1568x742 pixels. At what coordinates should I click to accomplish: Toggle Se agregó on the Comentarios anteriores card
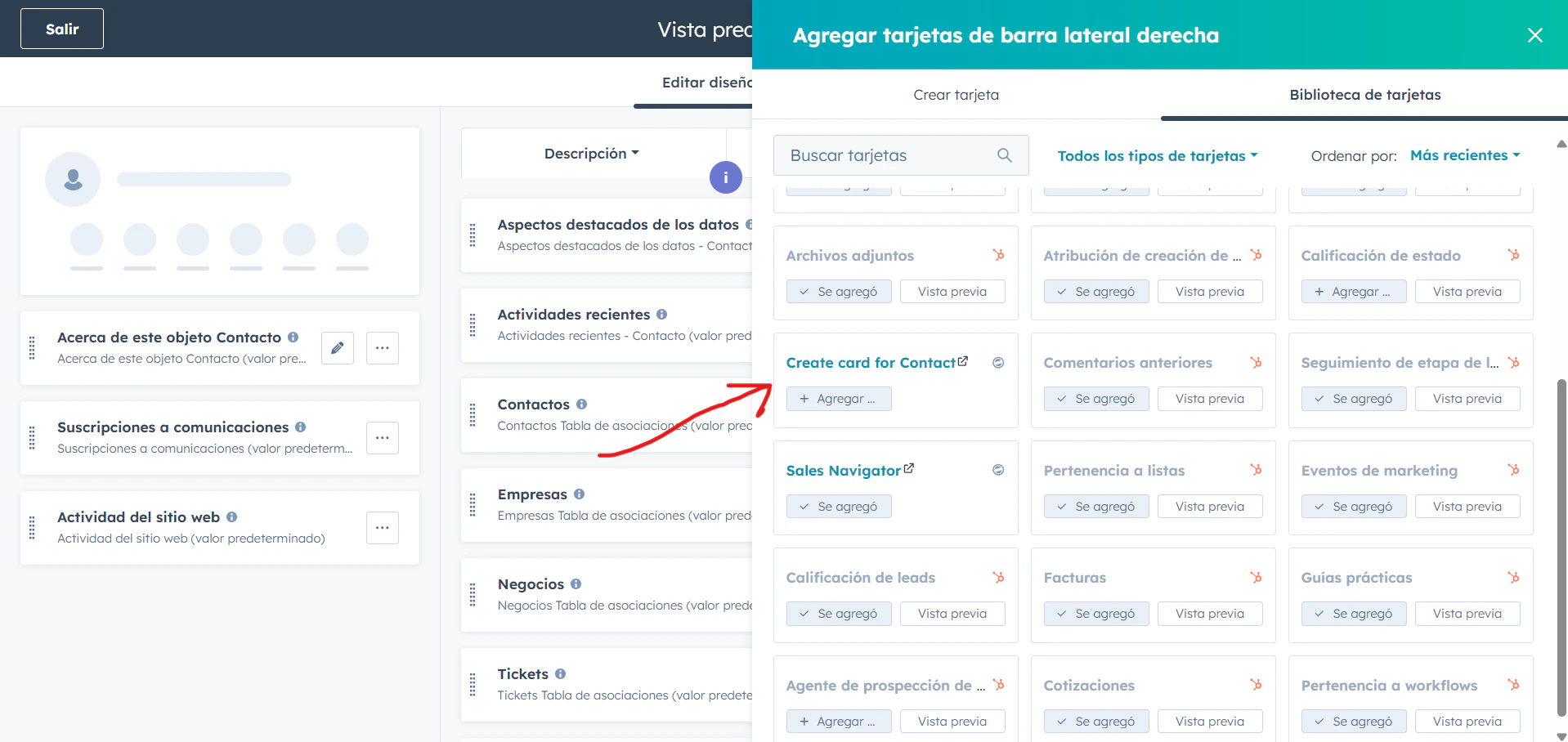click(x=1096, y=399)
